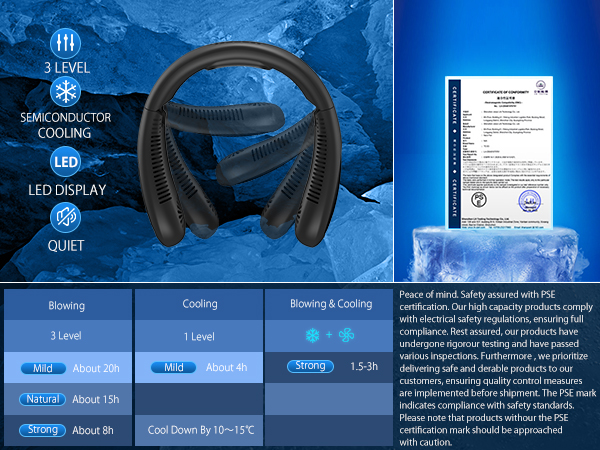The image size is (600, 450).
Task: Click the PSE mark on the certificate
Action: [479, 200]
